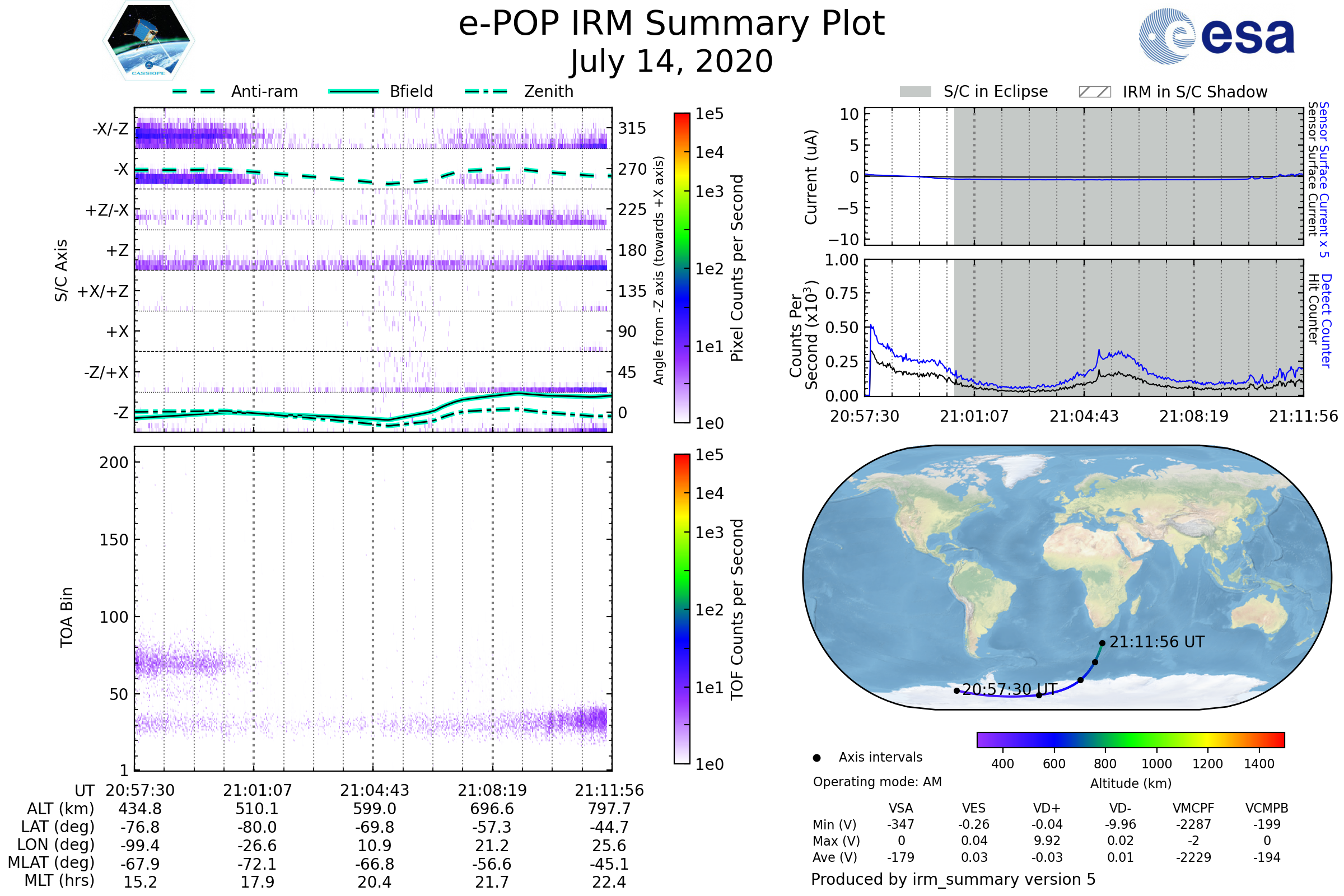Click the Operating mode: AM text
This screenshot has height=896, width=1344.
tap(877, 782)
